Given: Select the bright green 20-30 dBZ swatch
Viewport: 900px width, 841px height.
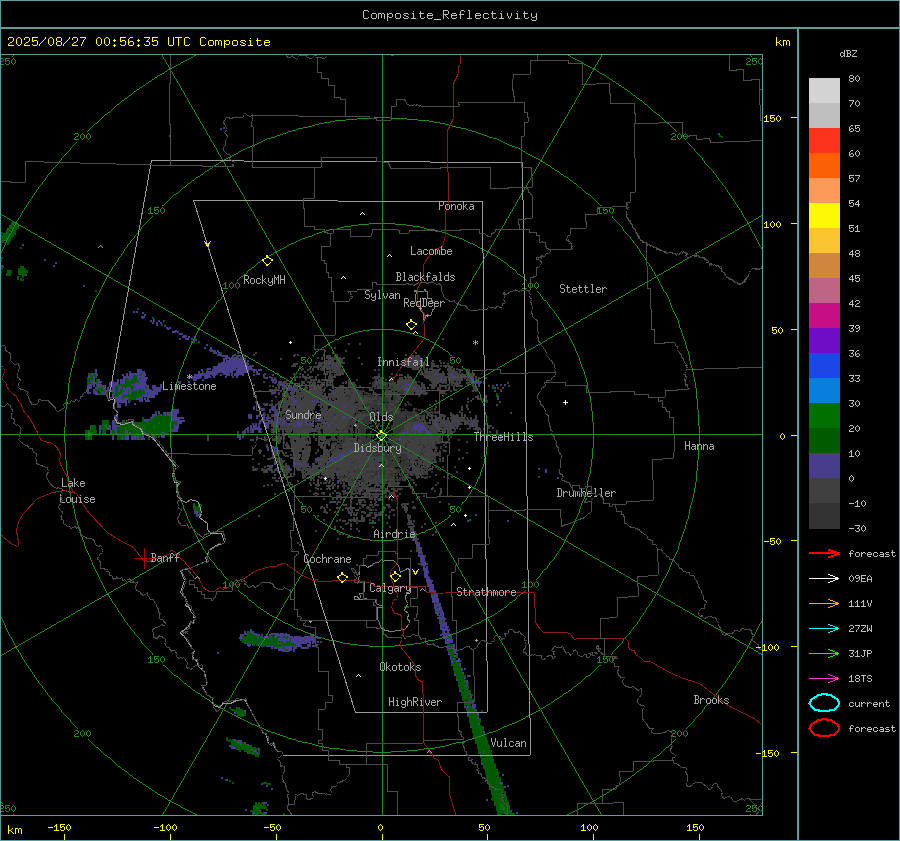Looking at the screenshot, I should click(824, 416).
